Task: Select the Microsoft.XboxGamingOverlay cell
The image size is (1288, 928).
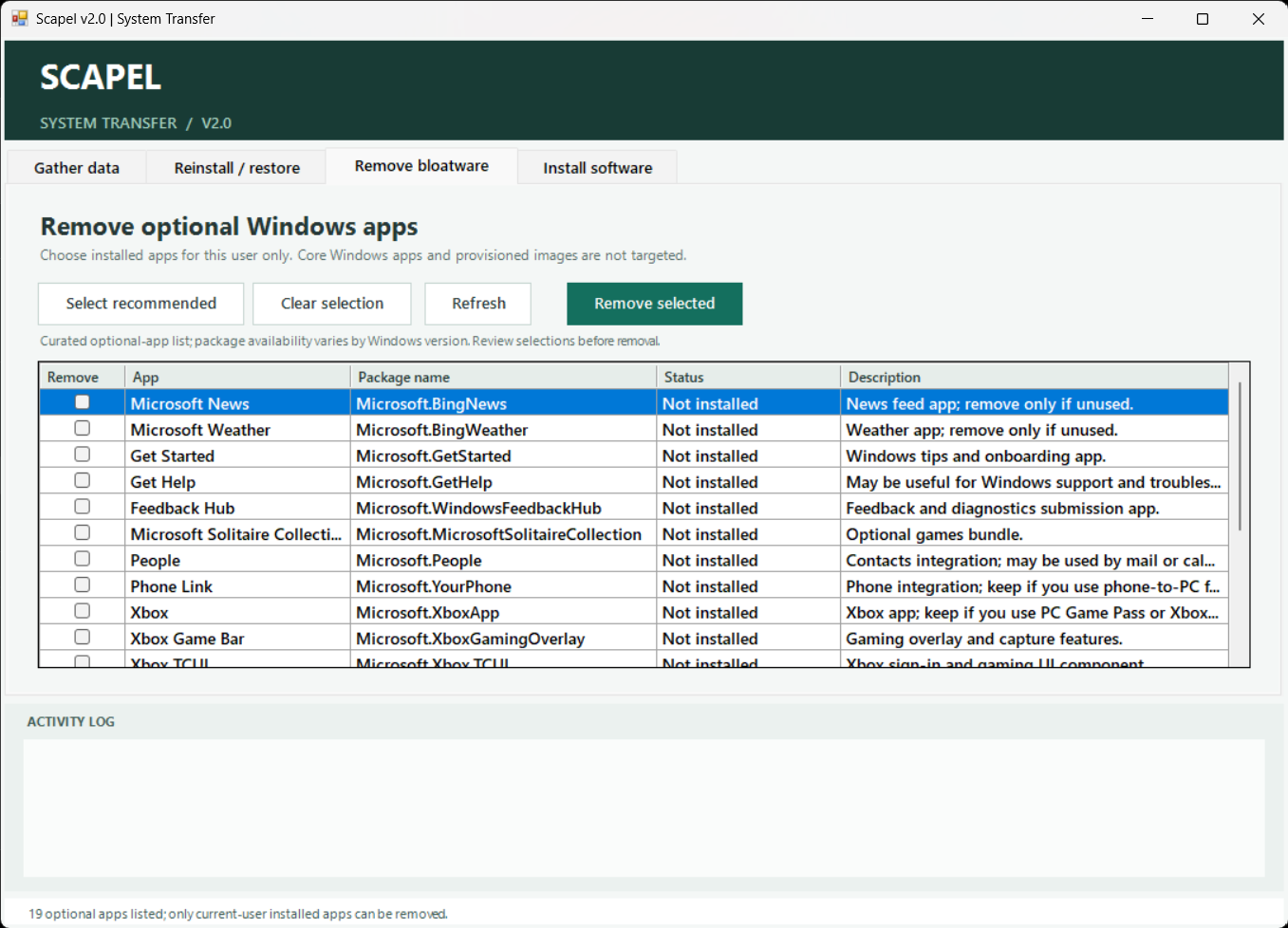Action: click(x=504, y=639)
